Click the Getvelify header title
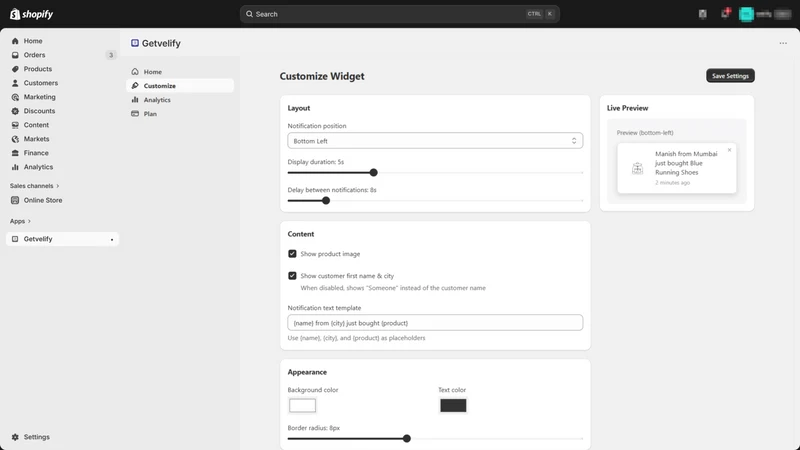The height and width of the screenshot is (450, 800). [161, 43]
